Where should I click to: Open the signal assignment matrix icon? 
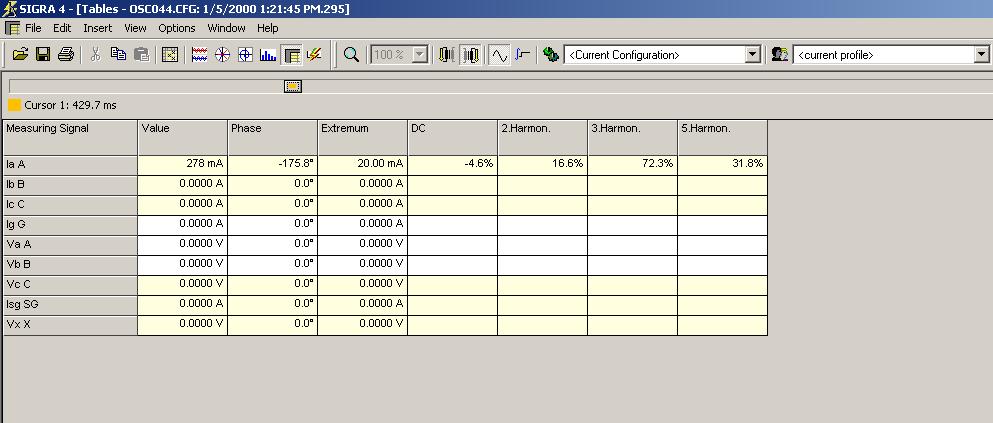click(x=170, y=54)
